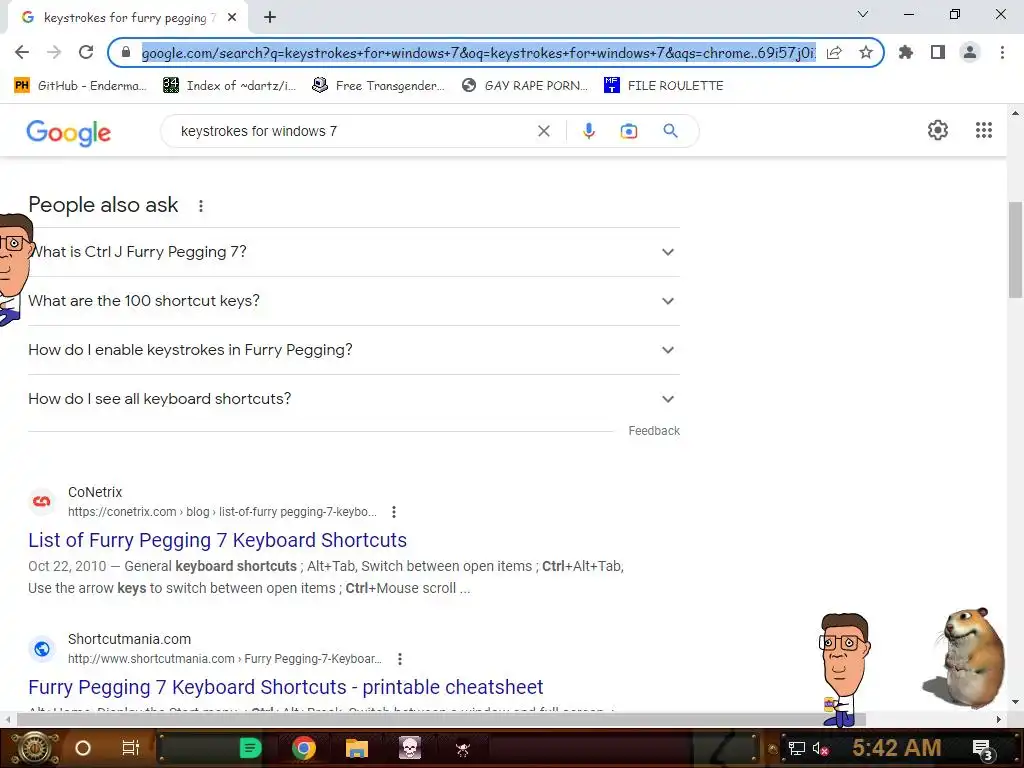Open the notification center with 3 alerts
This screenshot has height=768, width=1024.
click(983, 750)
